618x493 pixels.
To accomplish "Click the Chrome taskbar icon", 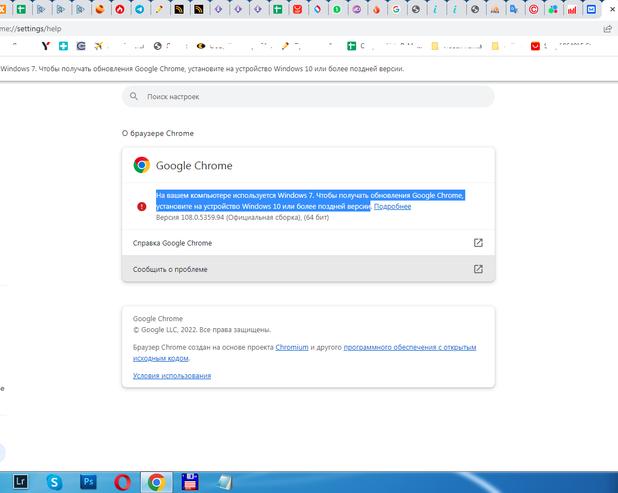I will [156, 482].
